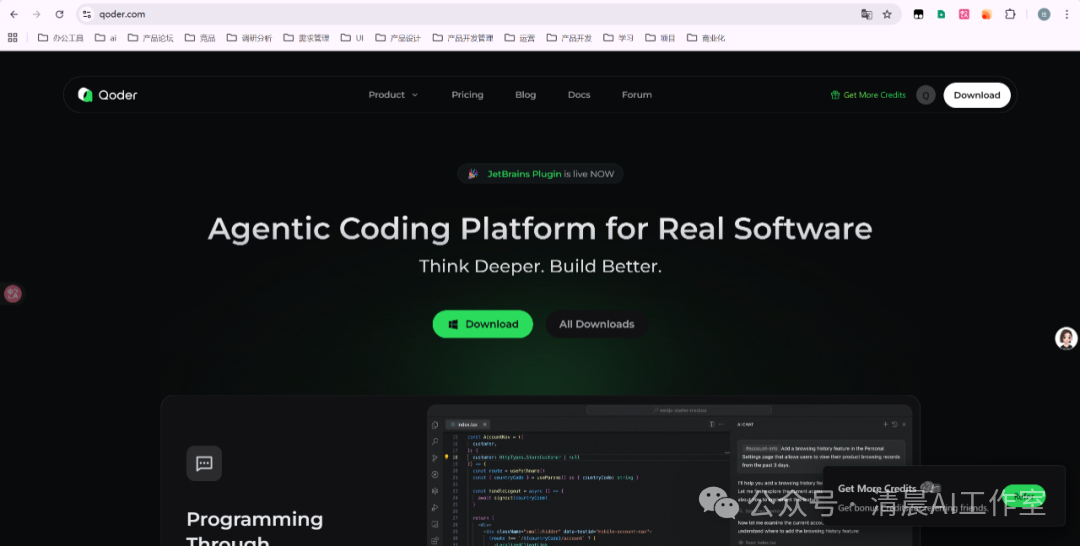The height and width of the screenshot is (546, 1080).
Task: Reload the page with refresh icon
Action: [59, 14]
